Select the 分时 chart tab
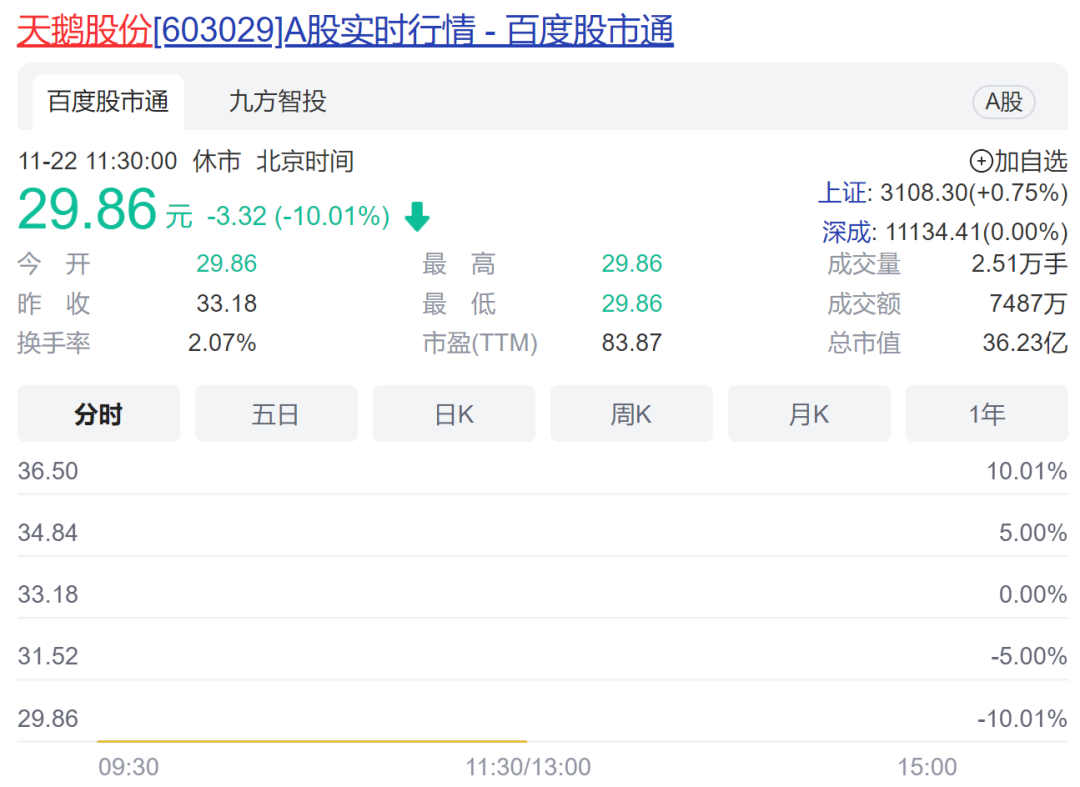This screenshot has width=1080, height=787. tap(98, 414)
